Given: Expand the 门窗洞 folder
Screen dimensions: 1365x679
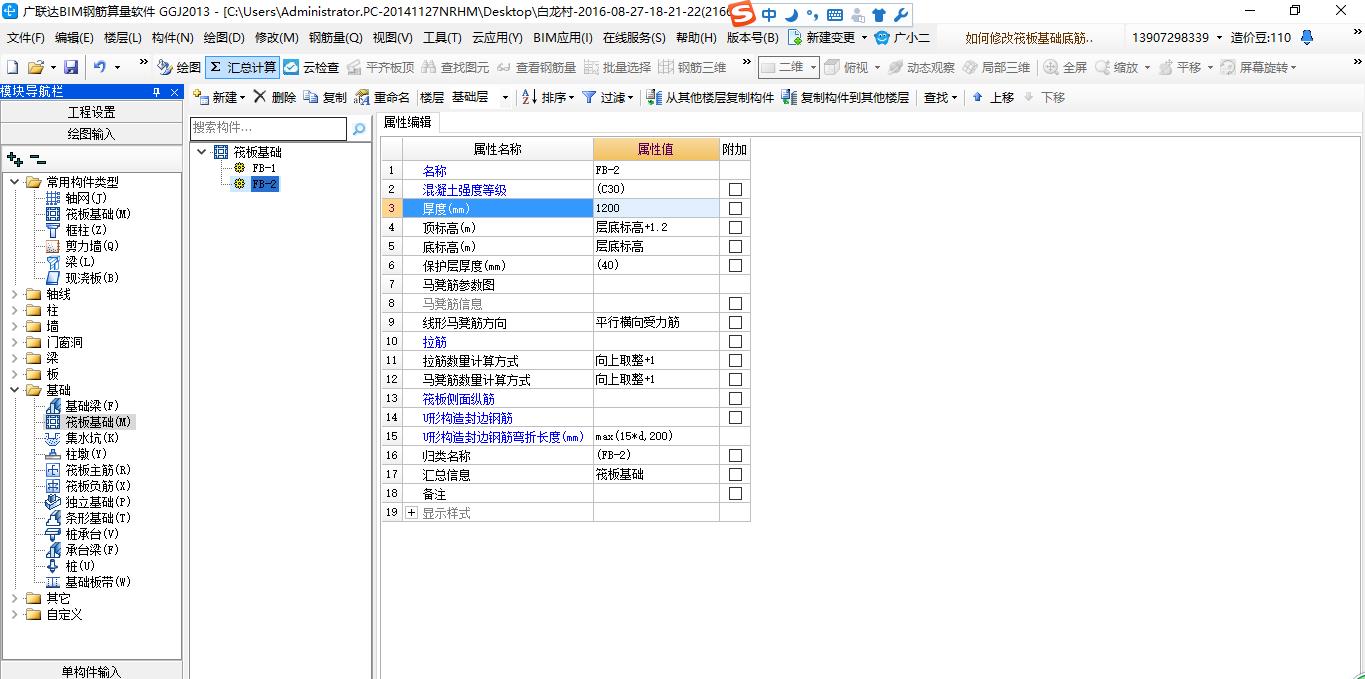Looking at the screenshot, I should (15, 342).
